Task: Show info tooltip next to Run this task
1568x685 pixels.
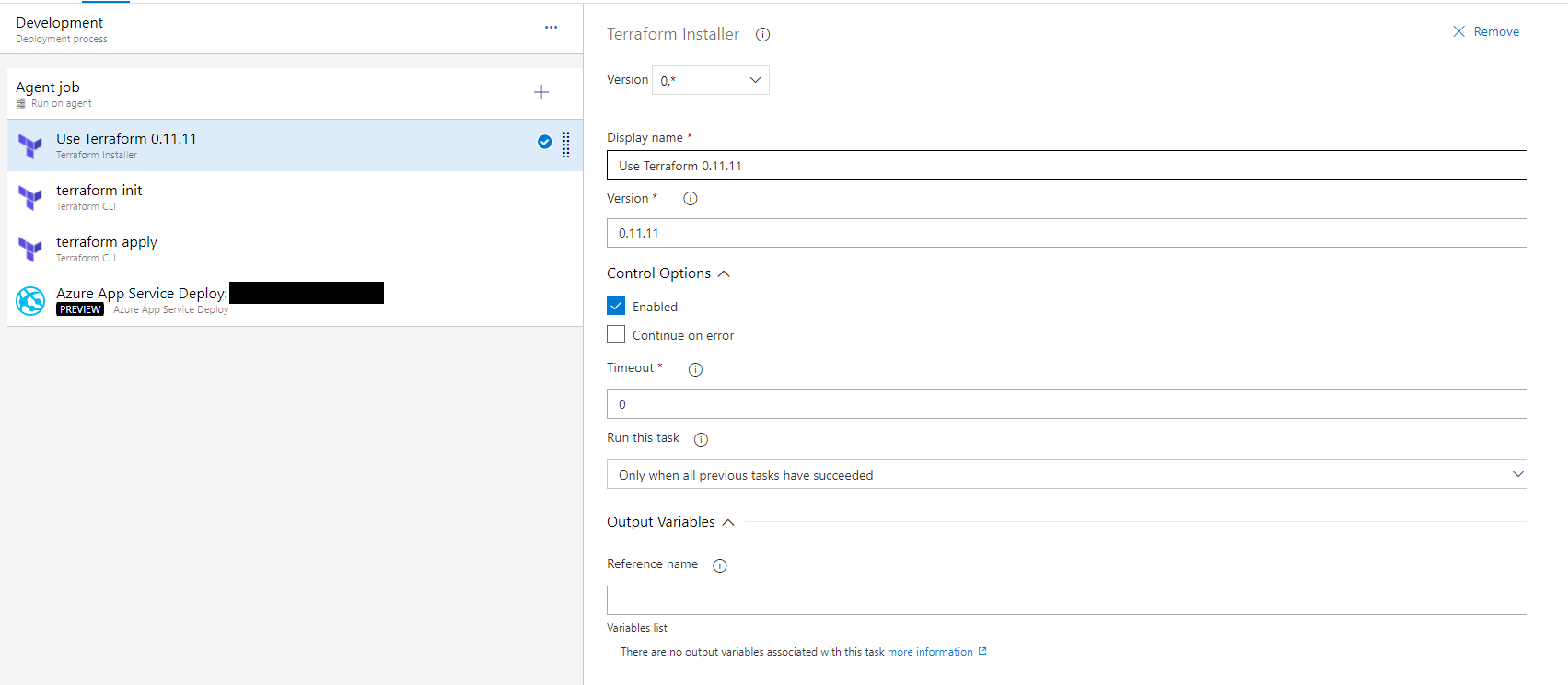Action: [x=701, y=439]
